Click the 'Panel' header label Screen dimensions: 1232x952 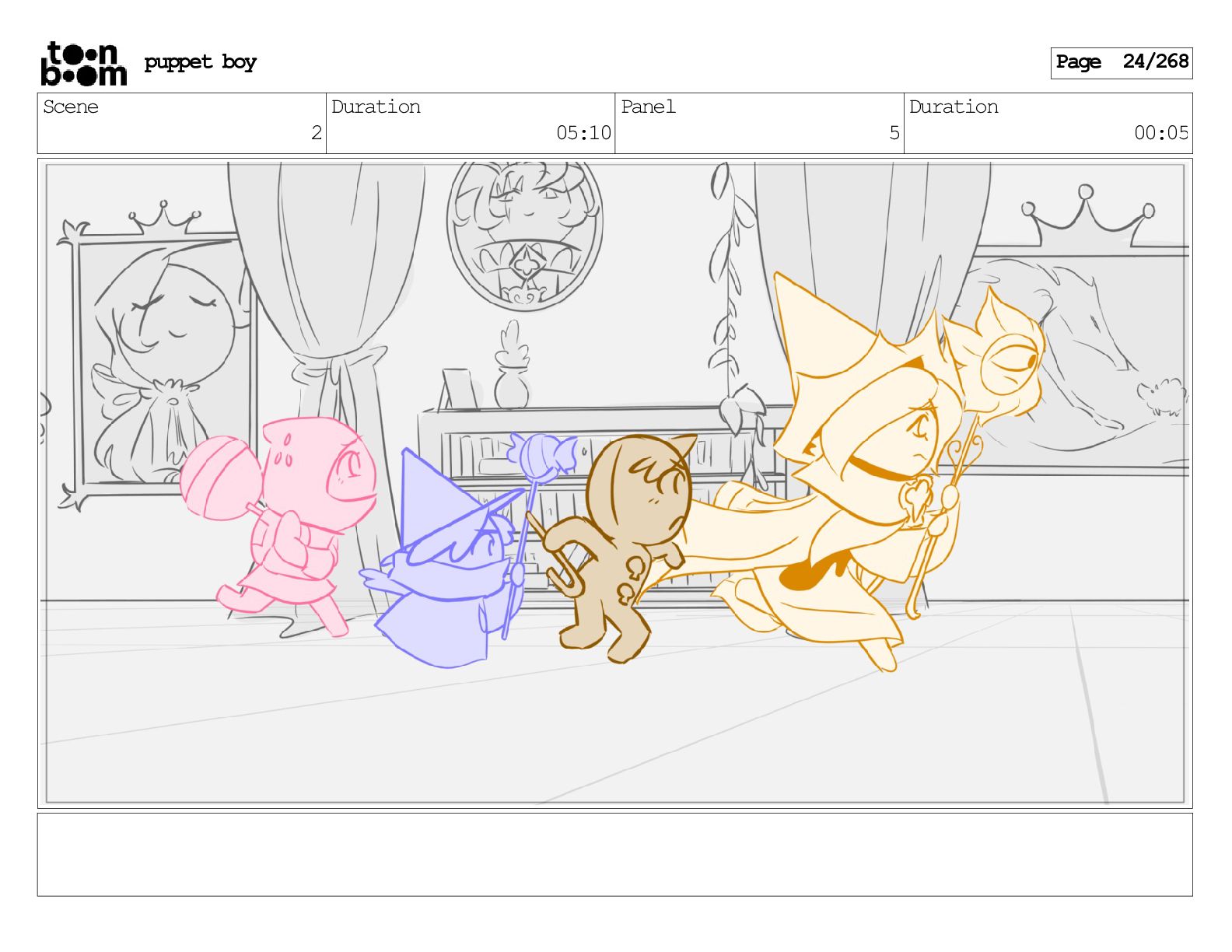point(648,107)
